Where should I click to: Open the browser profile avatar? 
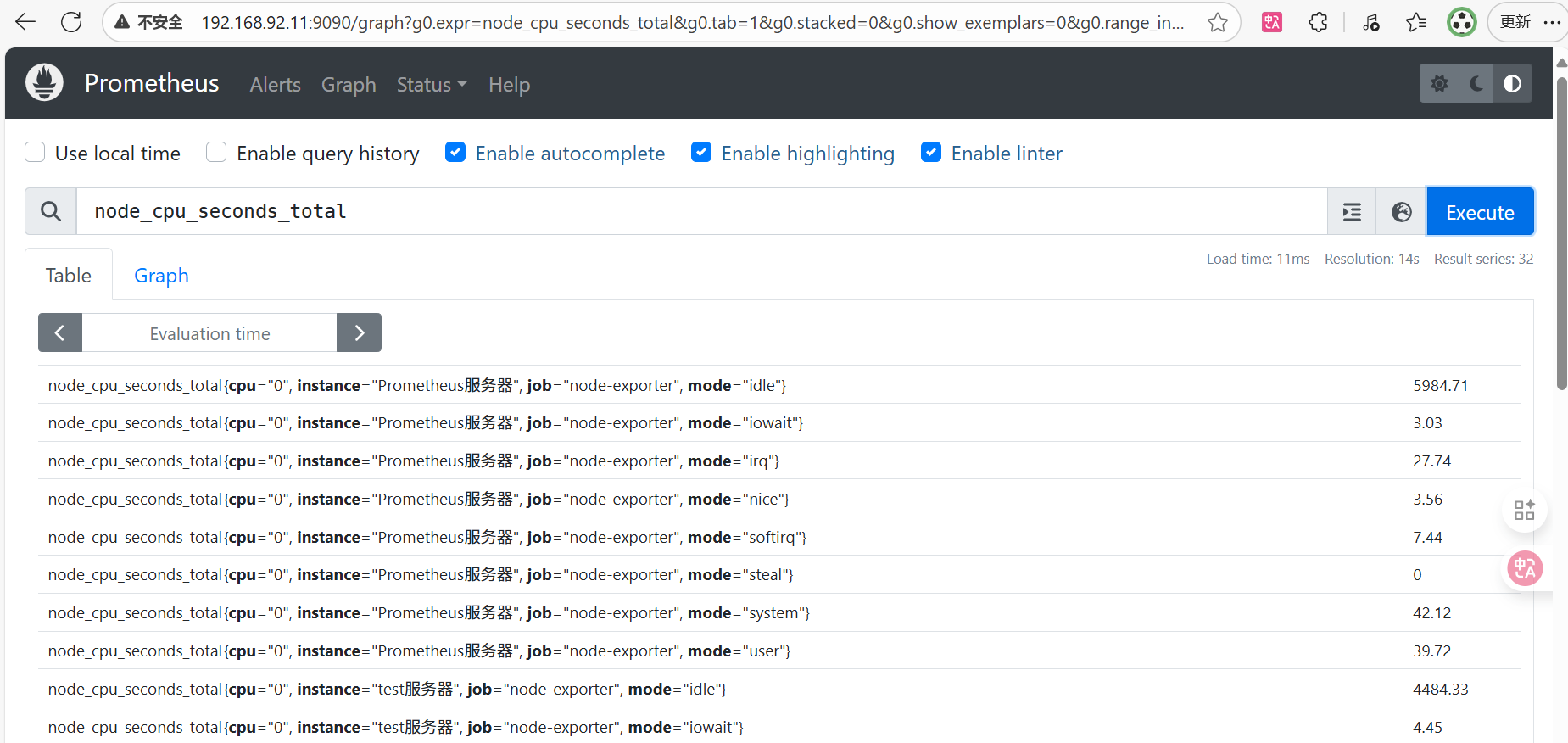[1462, 22]
